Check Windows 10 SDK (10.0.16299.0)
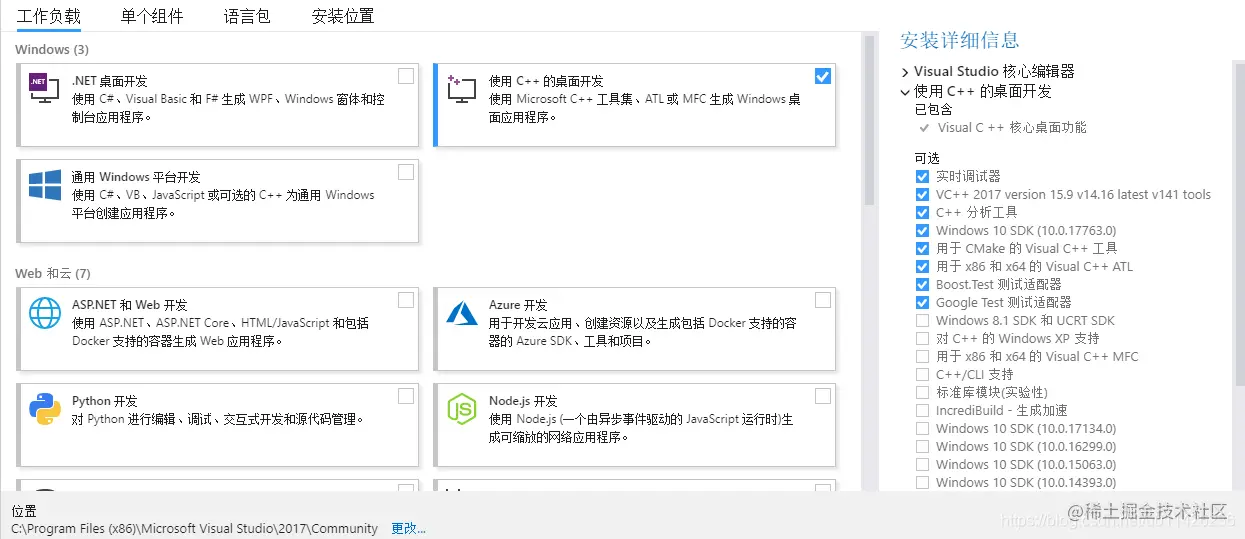 tap(922, 446)
